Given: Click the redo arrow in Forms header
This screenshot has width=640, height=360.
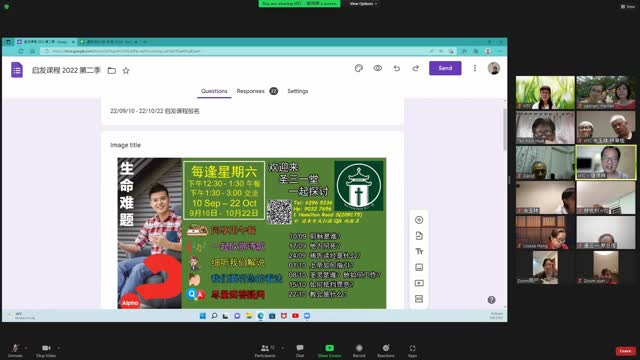Looking at the screenshot, I should [x=416, y=68].
